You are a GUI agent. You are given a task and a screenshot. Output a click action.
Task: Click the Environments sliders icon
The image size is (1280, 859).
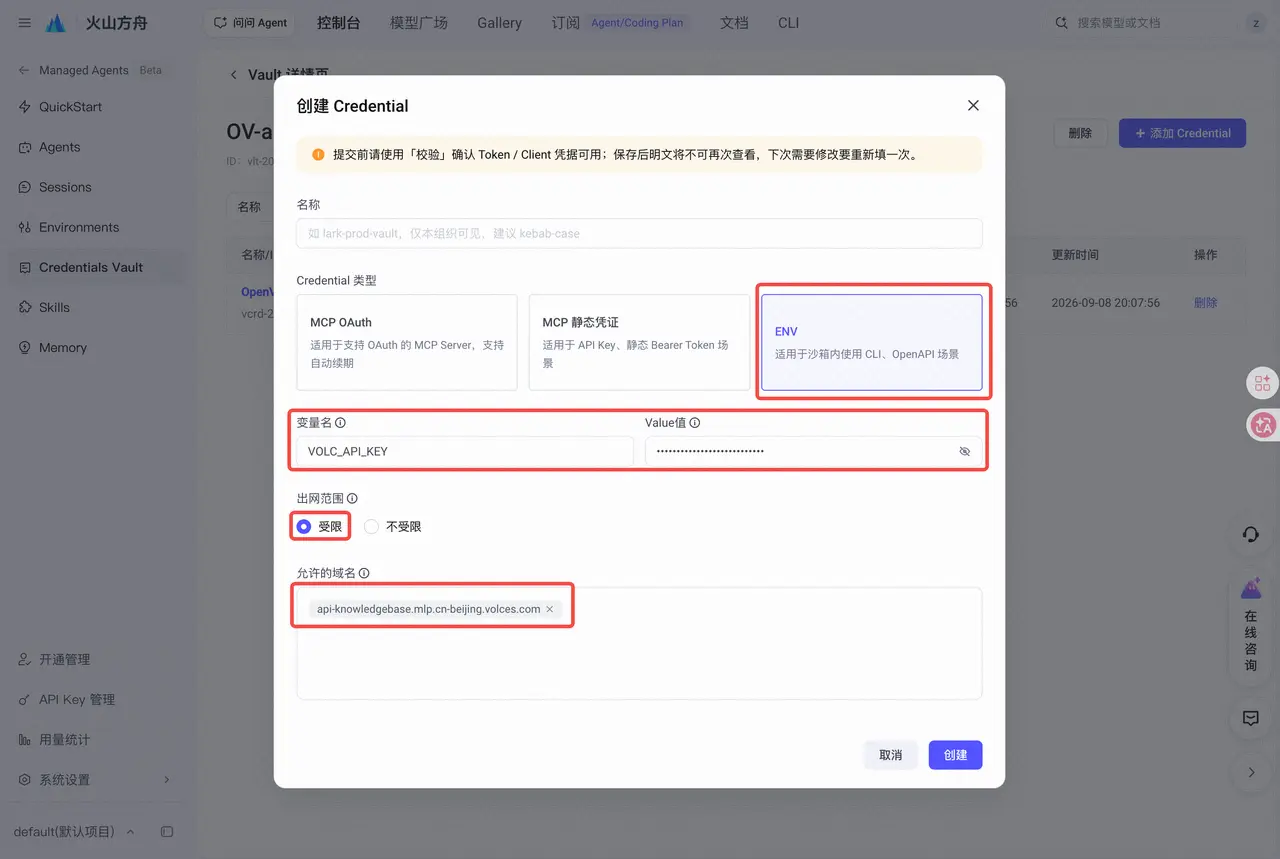coord(25,227)
